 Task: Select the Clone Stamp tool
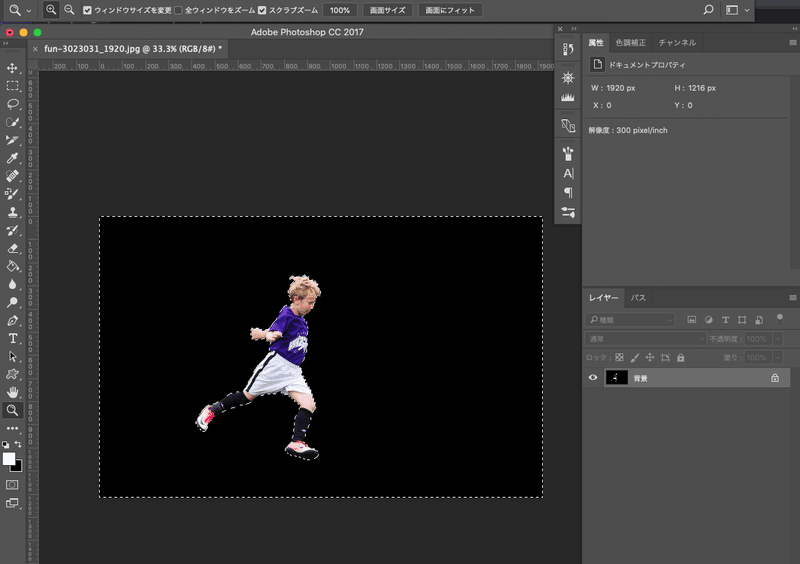[12, 212]
